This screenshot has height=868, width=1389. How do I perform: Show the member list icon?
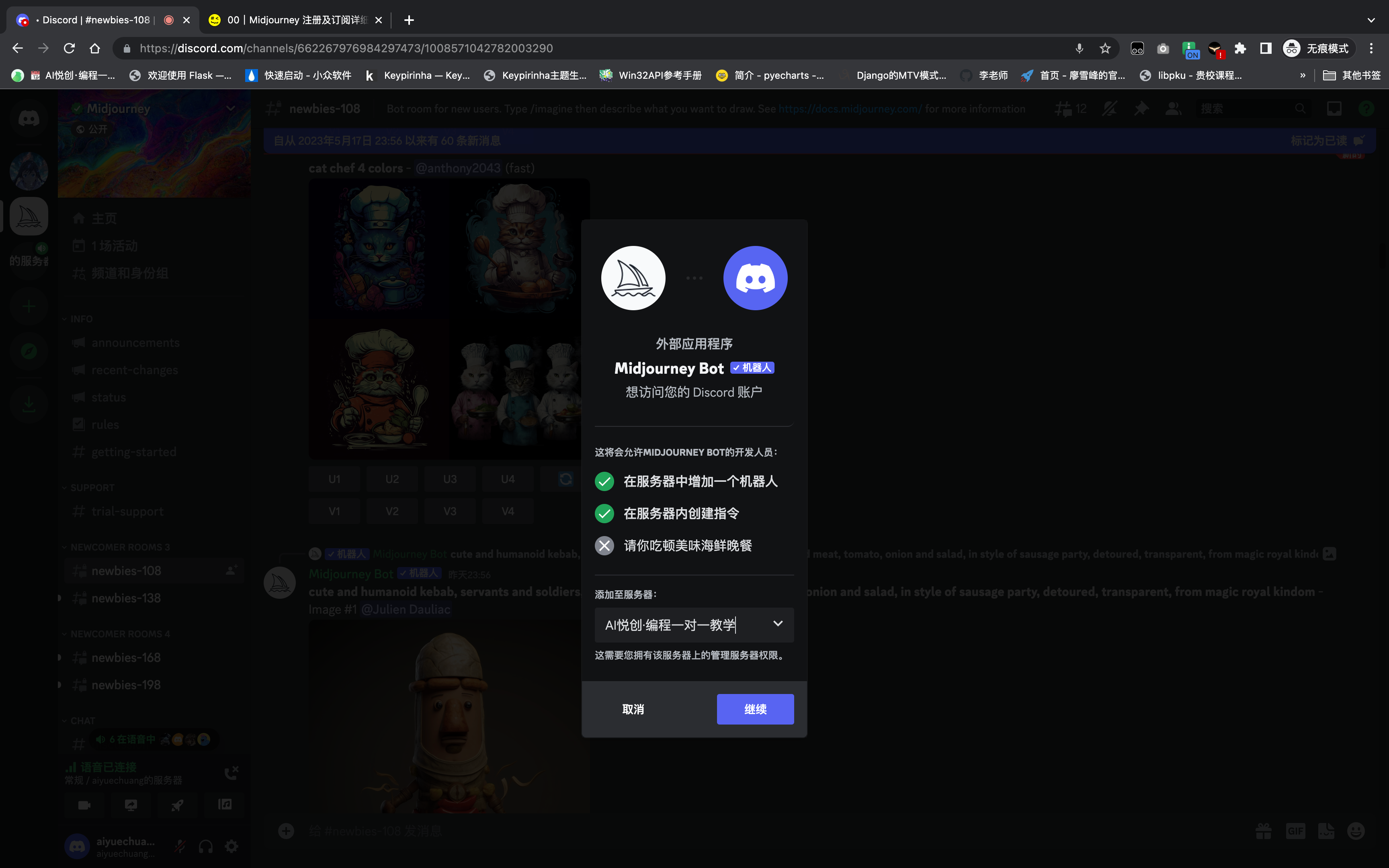pyautogui.click(x=1173, y=108)
